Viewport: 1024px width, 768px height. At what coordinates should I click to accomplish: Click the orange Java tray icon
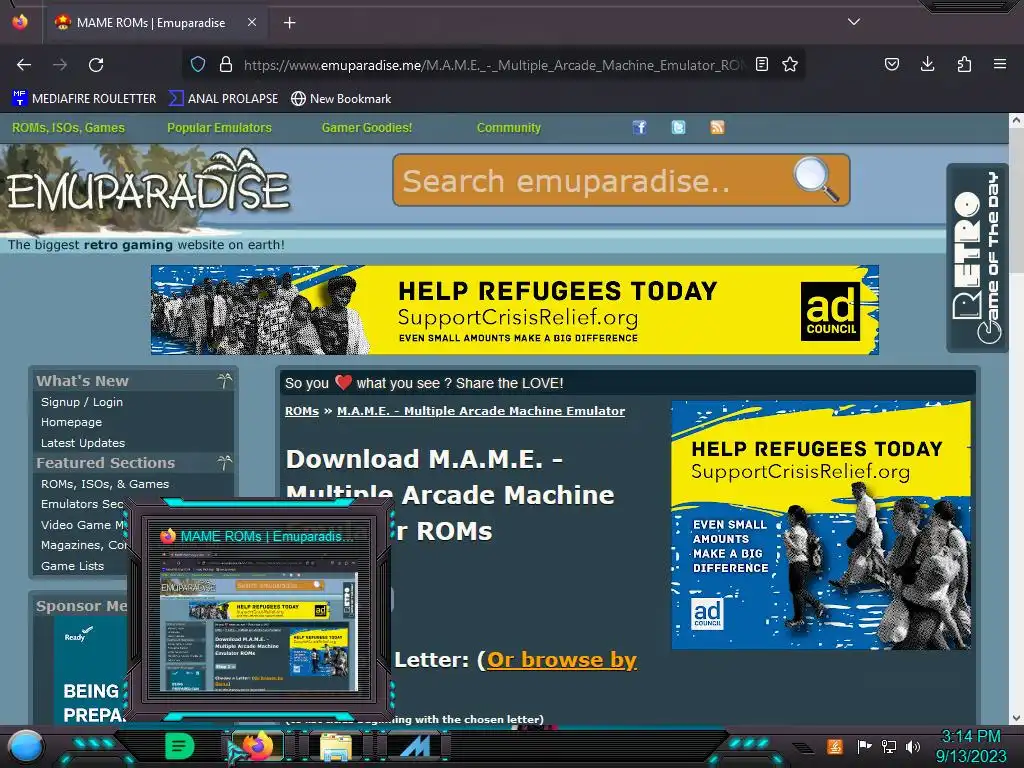(835, 746)
